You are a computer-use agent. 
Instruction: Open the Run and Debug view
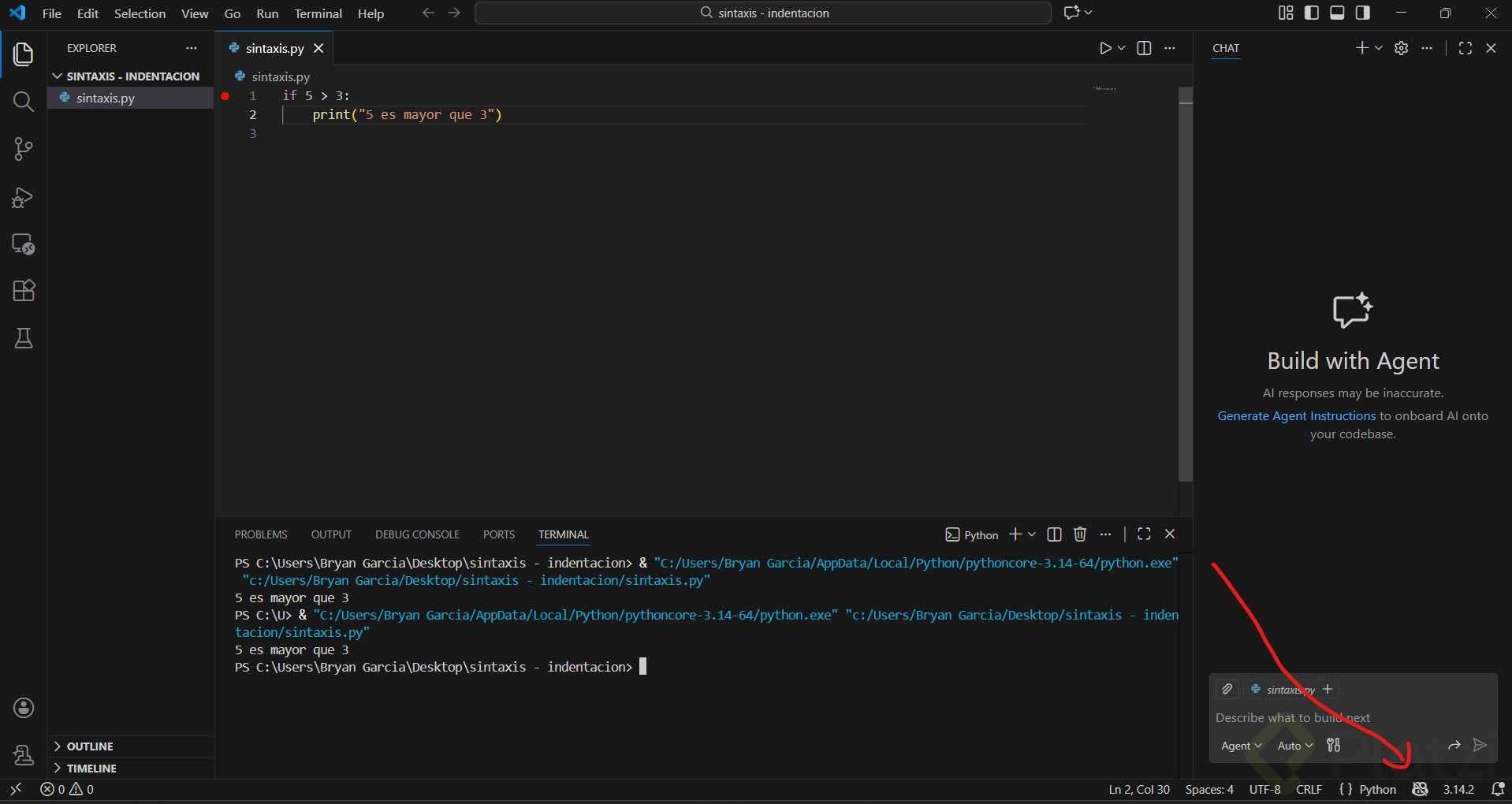pyautogui.click(x=24, y=197)
